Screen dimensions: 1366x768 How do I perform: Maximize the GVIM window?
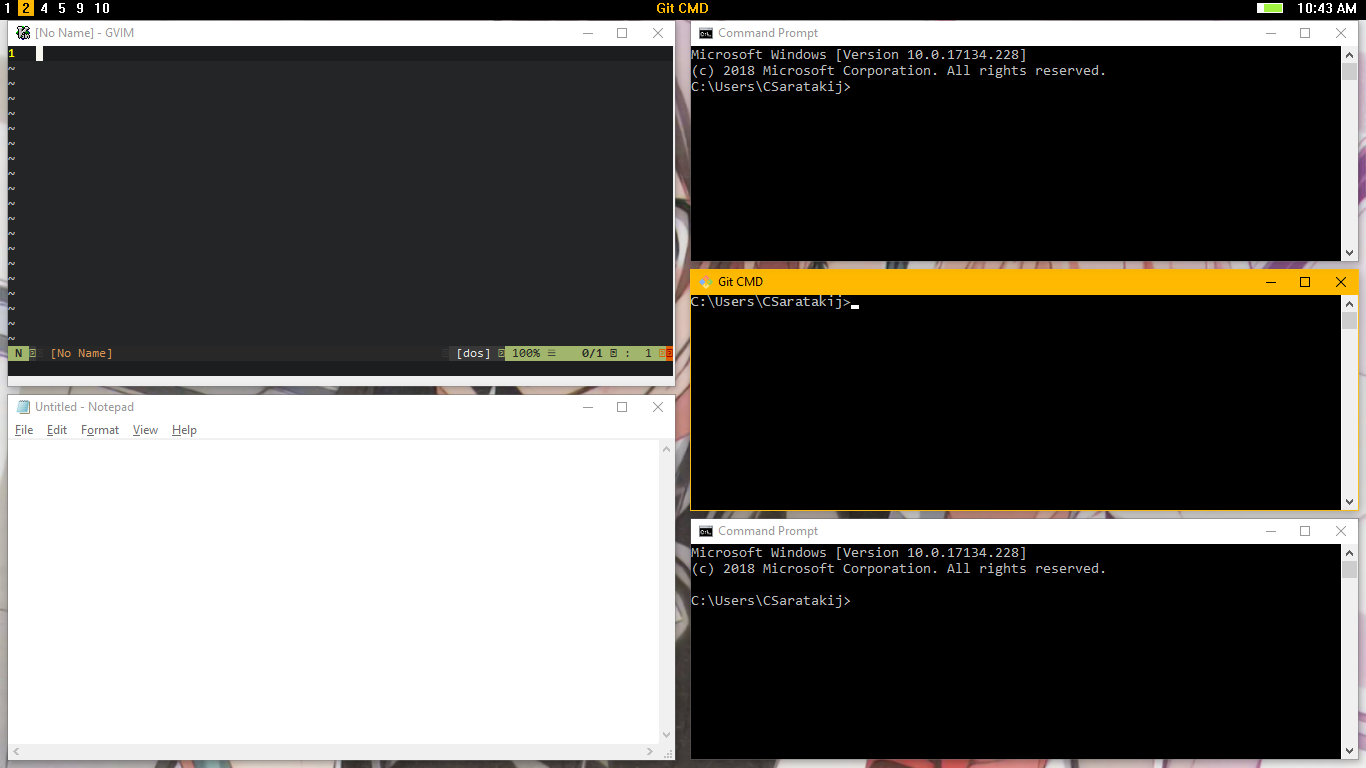pos(622,33)
